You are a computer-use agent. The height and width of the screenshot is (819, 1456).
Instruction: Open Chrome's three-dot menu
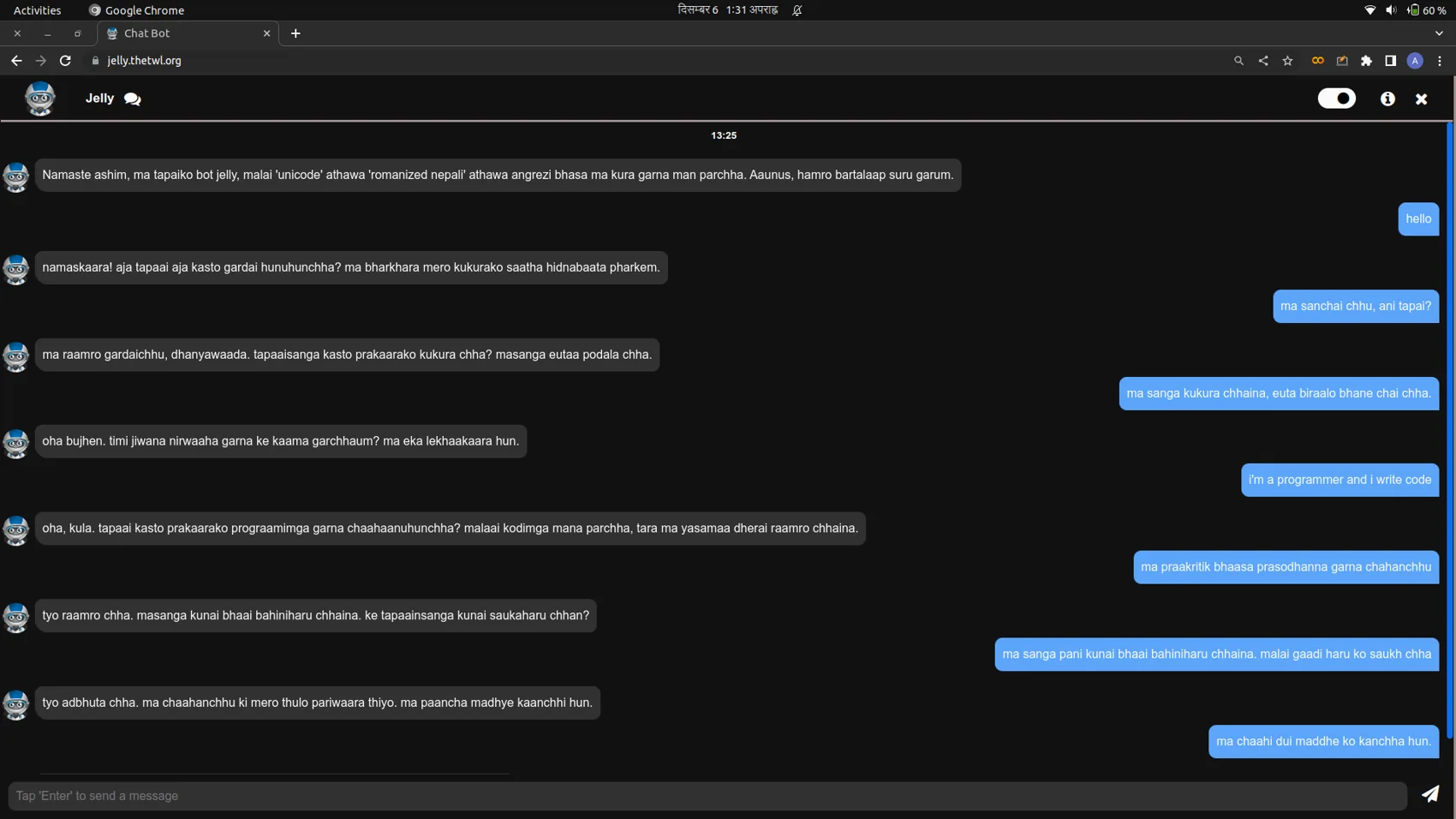[1440, 61]
